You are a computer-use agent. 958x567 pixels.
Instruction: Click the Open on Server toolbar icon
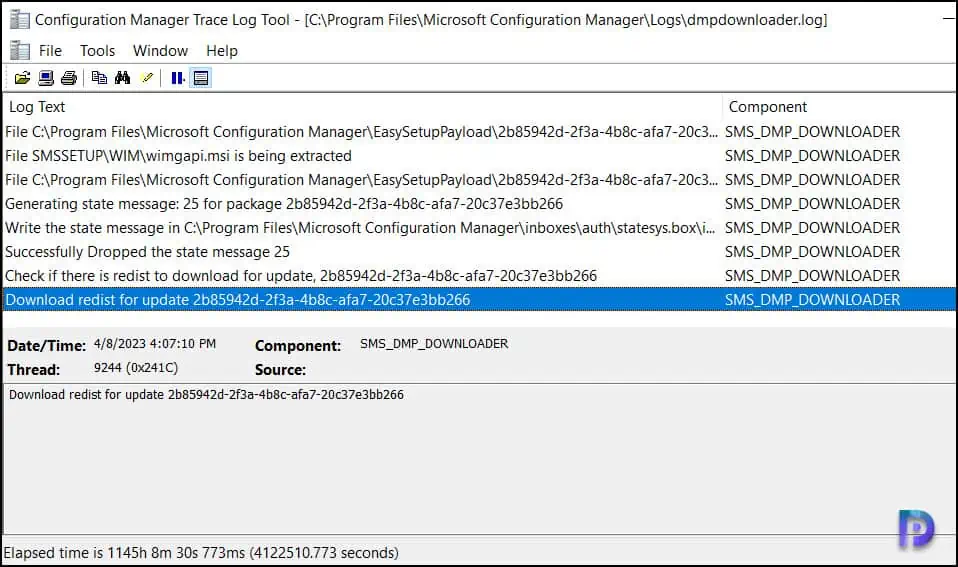pyautogui.click(x=46, y=78)
